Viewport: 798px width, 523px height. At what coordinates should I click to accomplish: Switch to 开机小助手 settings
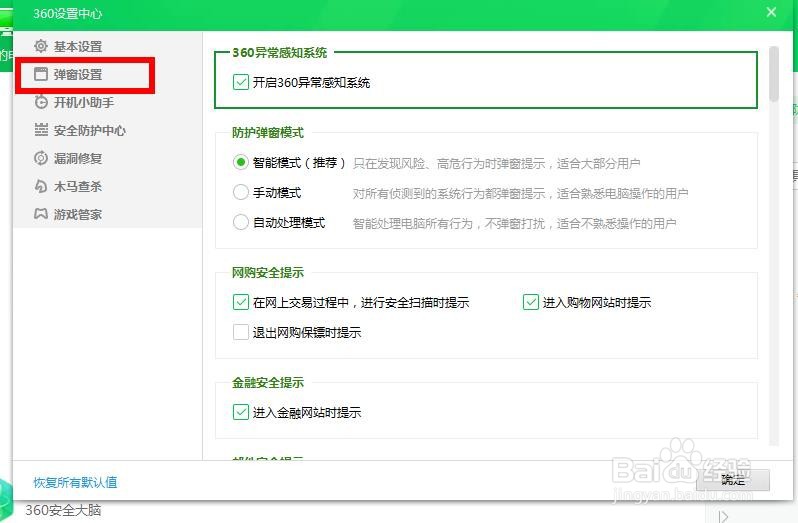coord(84,102)
